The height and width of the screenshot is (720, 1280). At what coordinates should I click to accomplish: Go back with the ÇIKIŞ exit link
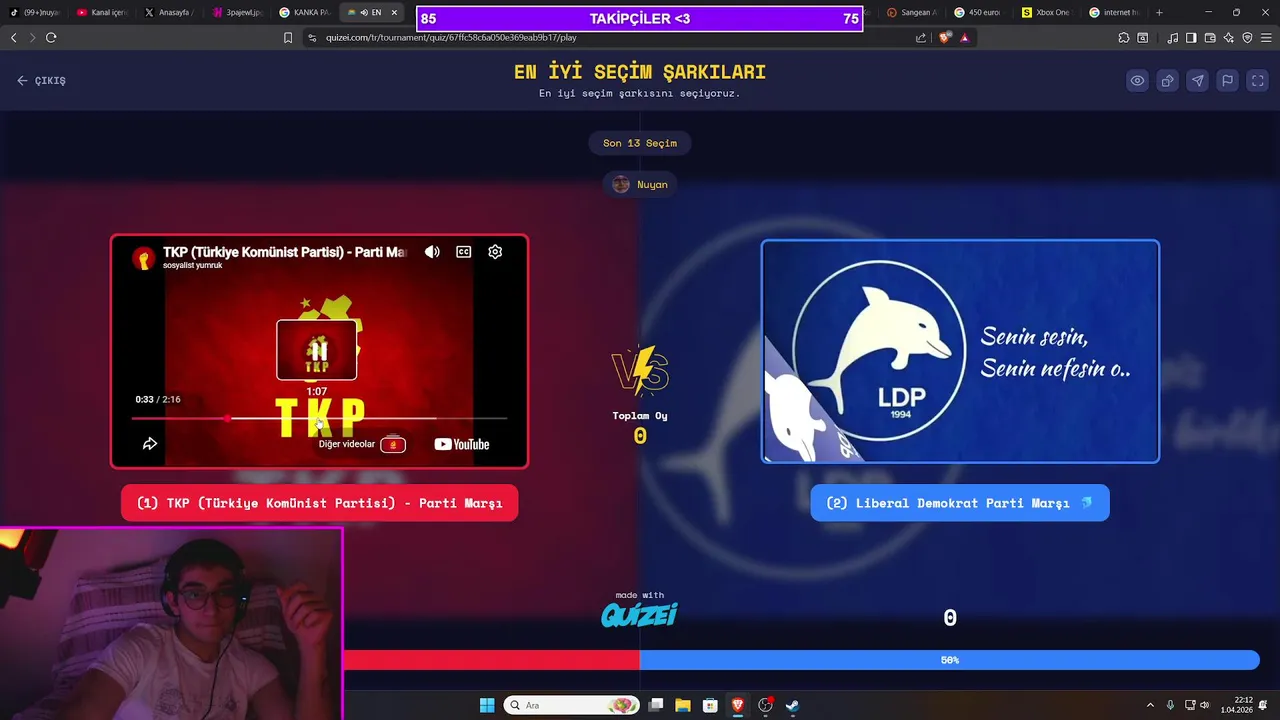(x=41, y=81)
